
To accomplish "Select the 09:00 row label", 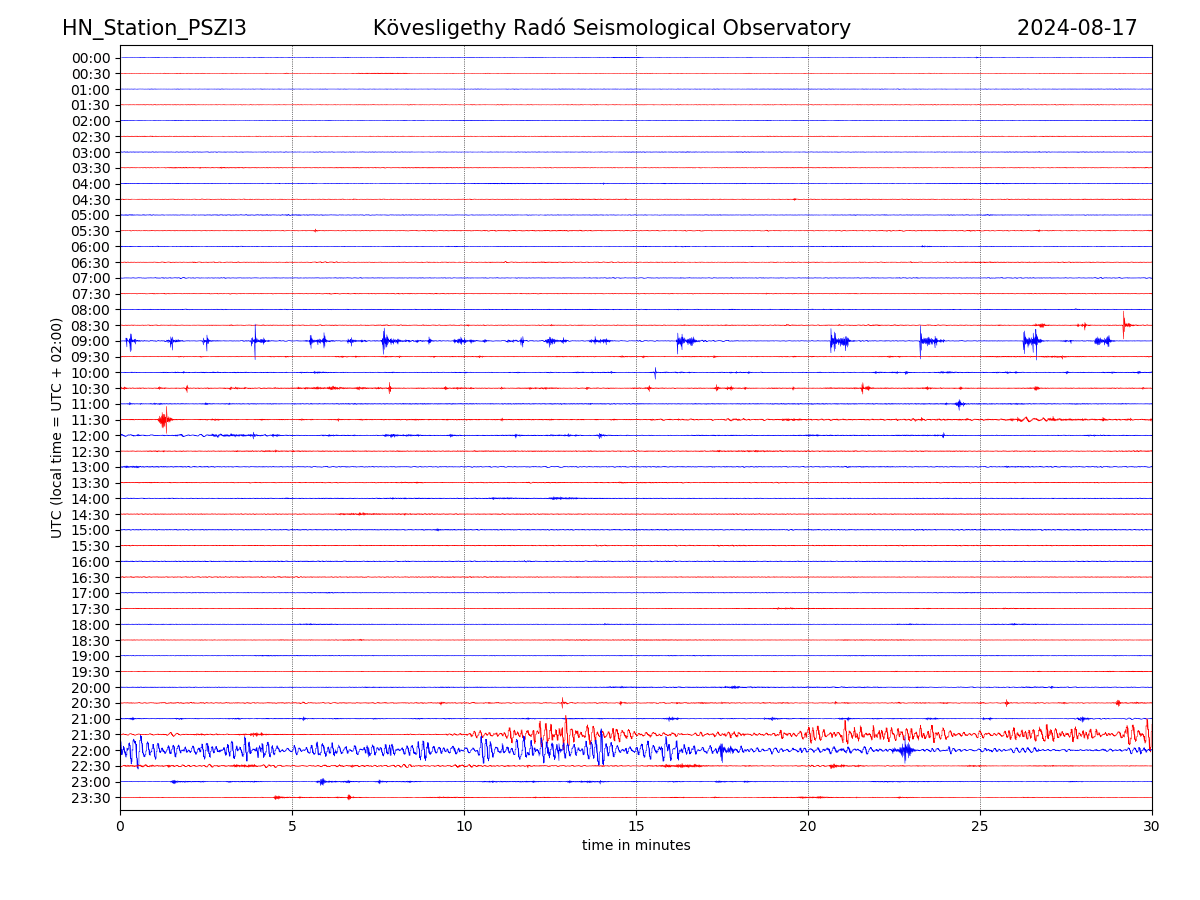I will click(x=91, y=341).
